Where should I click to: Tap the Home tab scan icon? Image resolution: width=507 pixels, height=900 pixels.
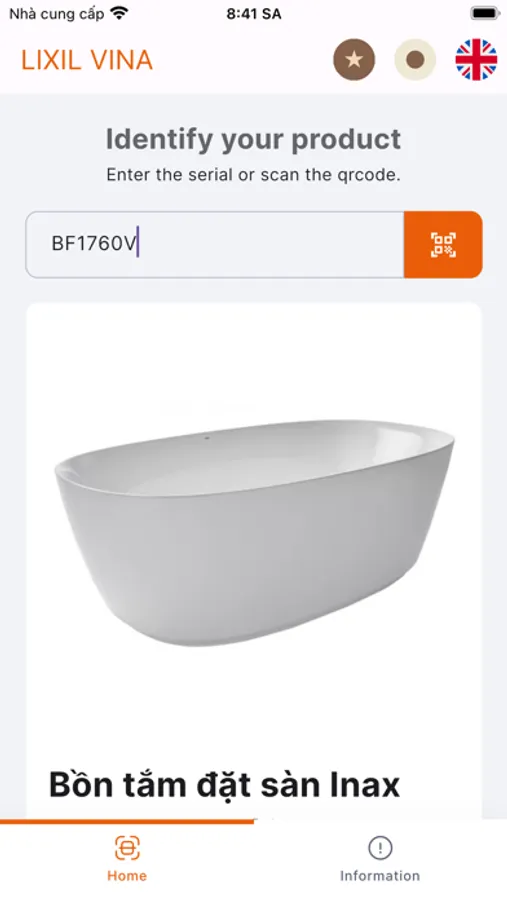pos(127,848)
